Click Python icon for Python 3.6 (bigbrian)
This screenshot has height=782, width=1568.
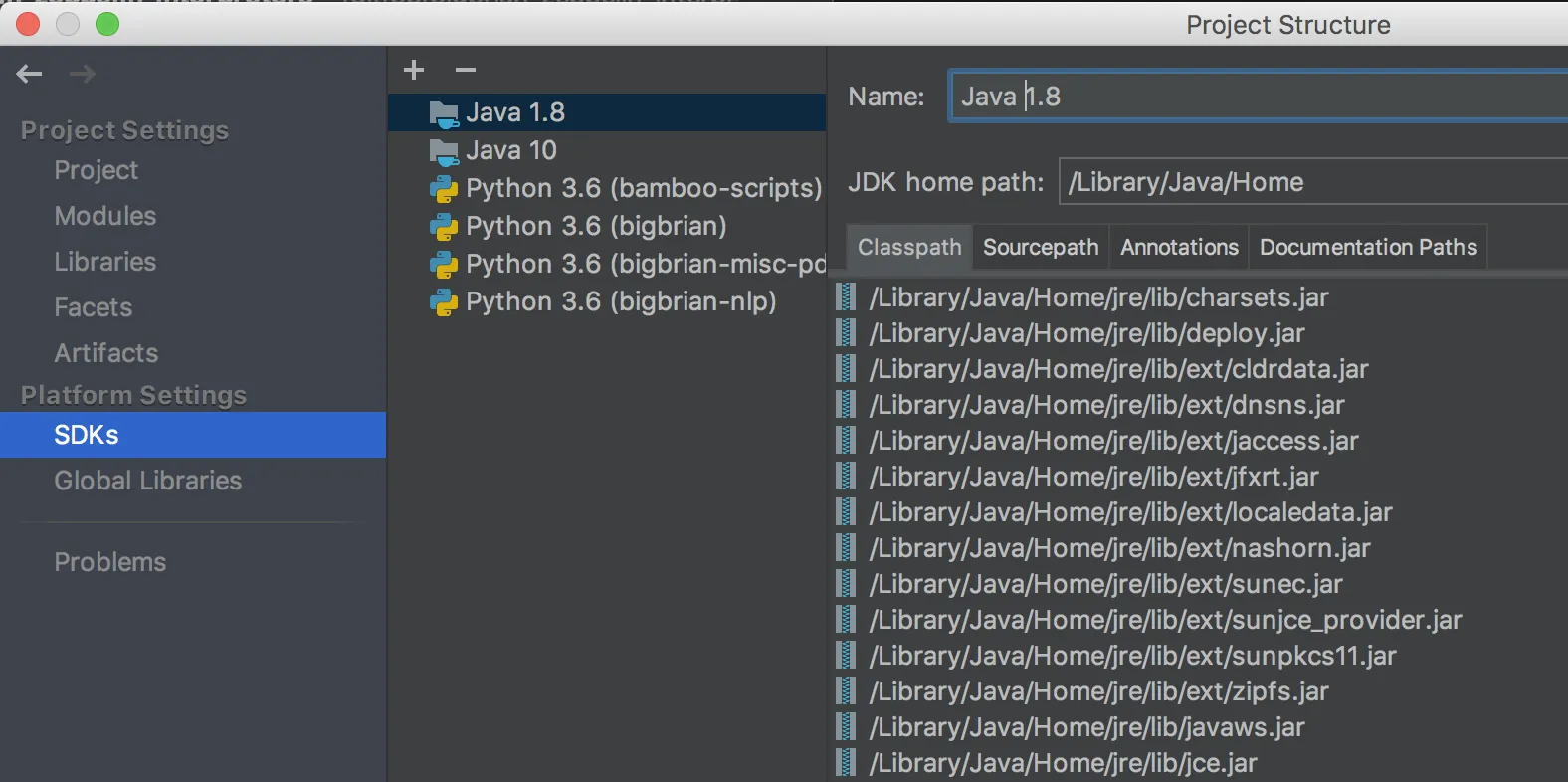pyautogui.click(x=444, y=227)
